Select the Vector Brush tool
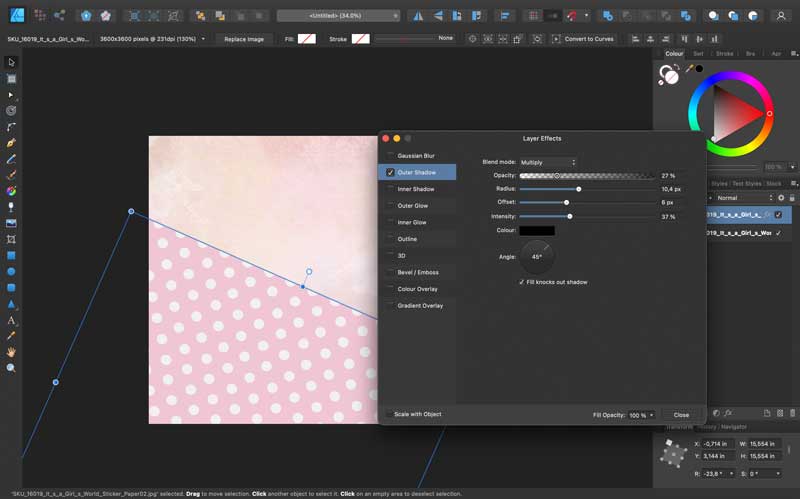 [11, 175]
